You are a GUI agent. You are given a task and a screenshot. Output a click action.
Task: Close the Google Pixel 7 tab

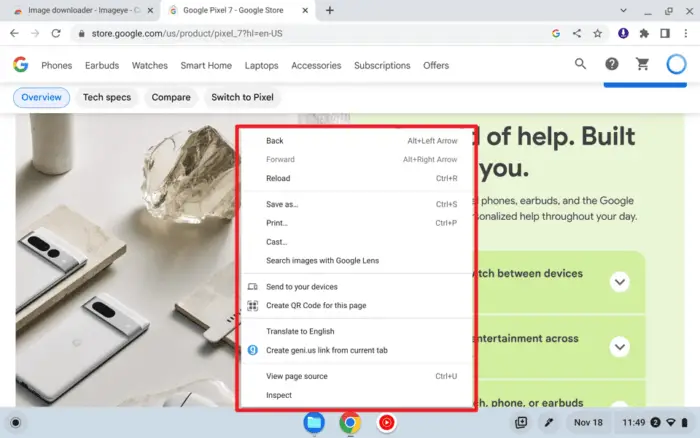305,10
